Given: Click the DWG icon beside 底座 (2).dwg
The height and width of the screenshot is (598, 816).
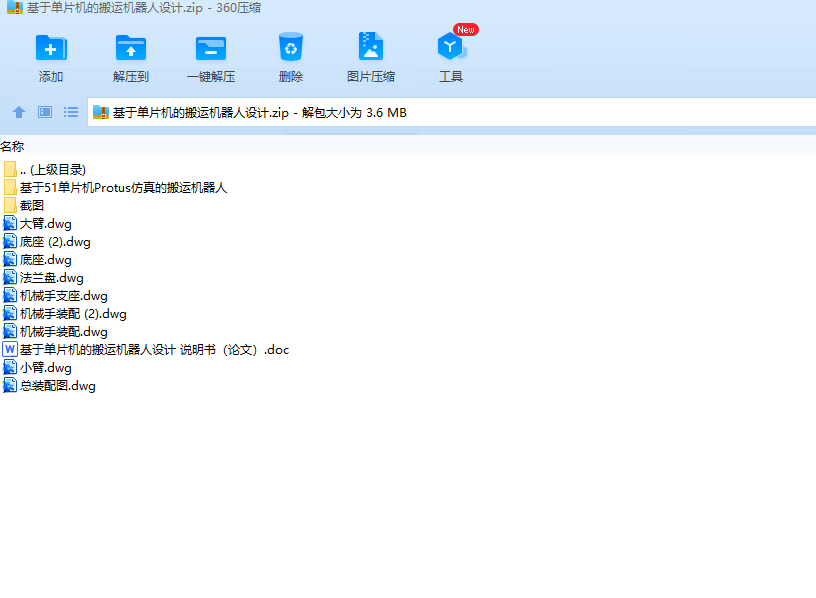Looking at the screenshot, I should 10,241.
